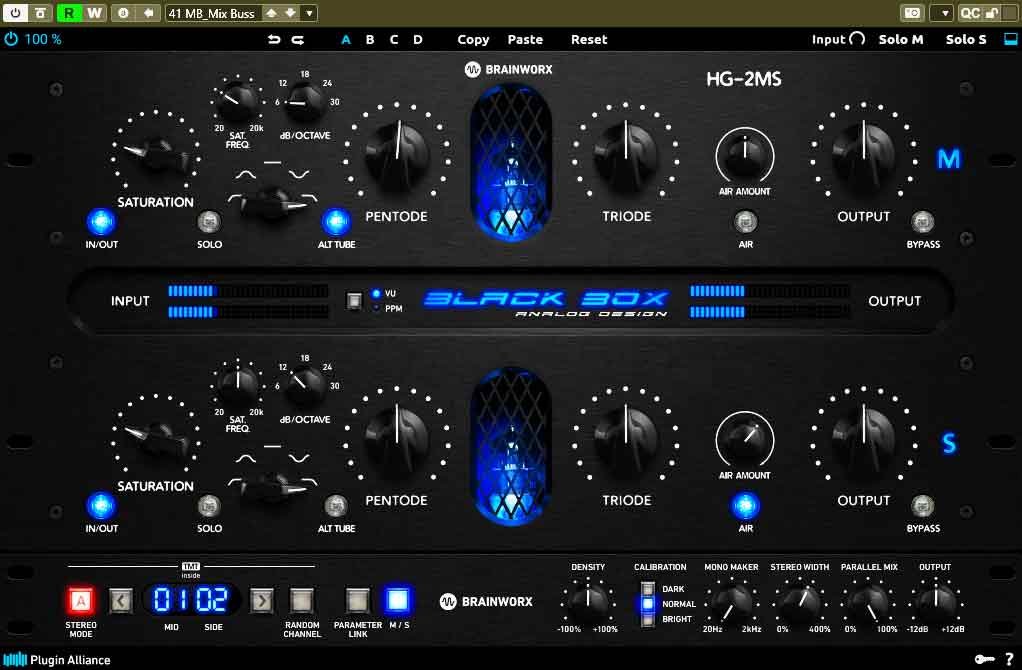Image resolution: width=1022 pixels, height=670 pixels.
Task: Click the meter mode switch next to VU/PPM
Action: (354, 301)
